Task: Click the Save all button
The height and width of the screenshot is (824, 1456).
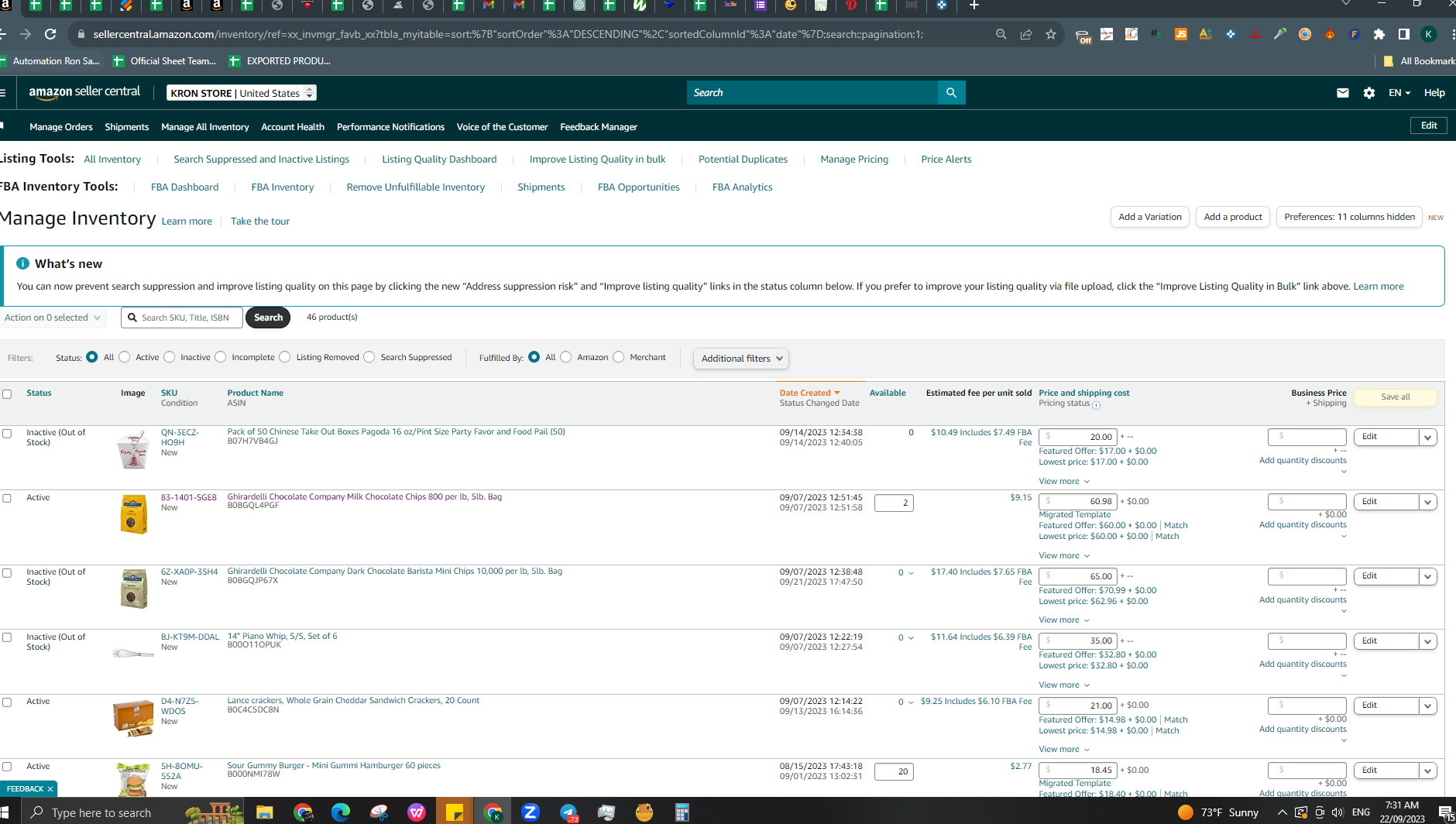Action: [x=1396, y=397]
